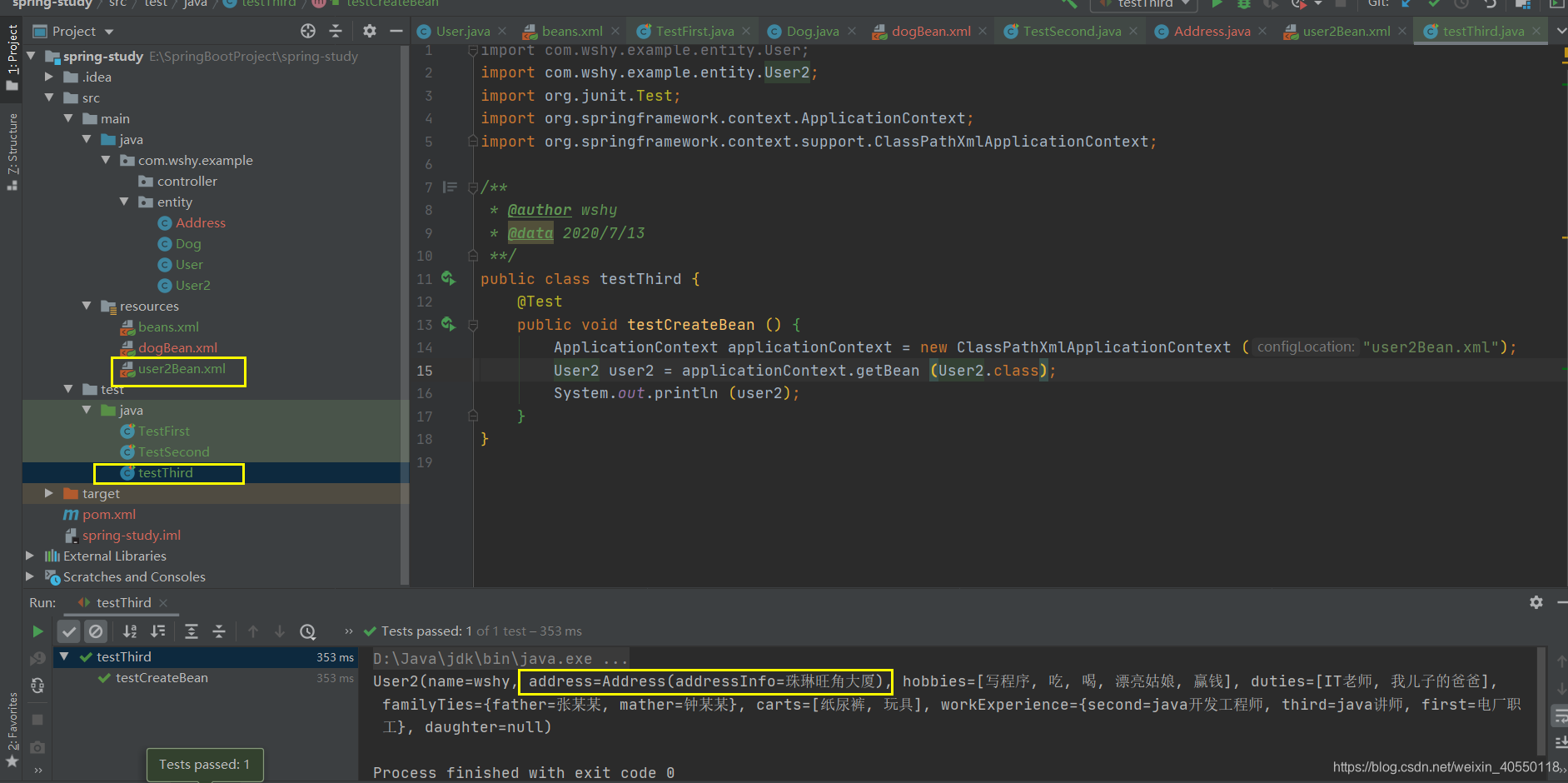Image resolution: width=1568 pixels, height=783 pixels.
Task: Rerun testThird with green play button
Action: pos(37,631)
